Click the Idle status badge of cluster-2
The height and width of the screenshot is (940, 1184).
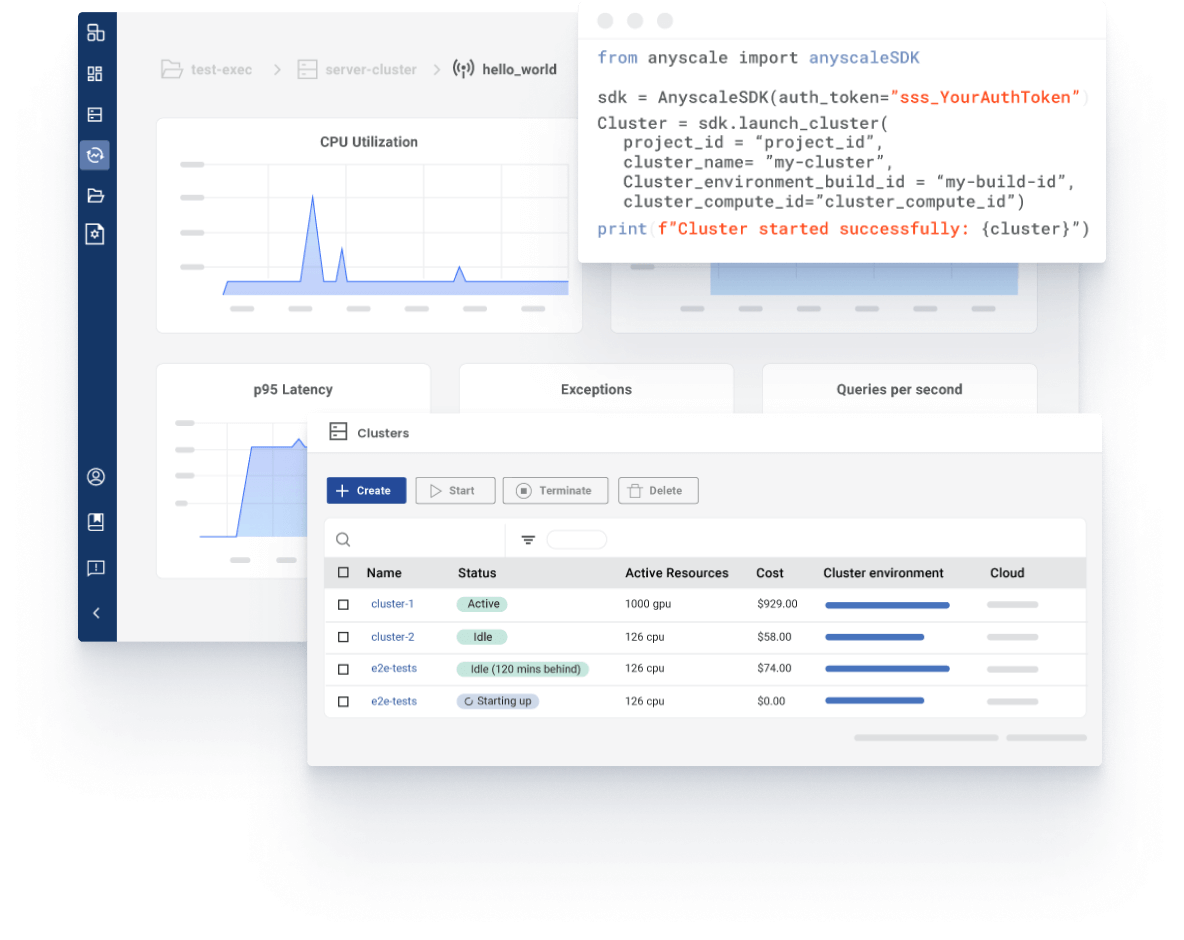[x=483, y=637]
